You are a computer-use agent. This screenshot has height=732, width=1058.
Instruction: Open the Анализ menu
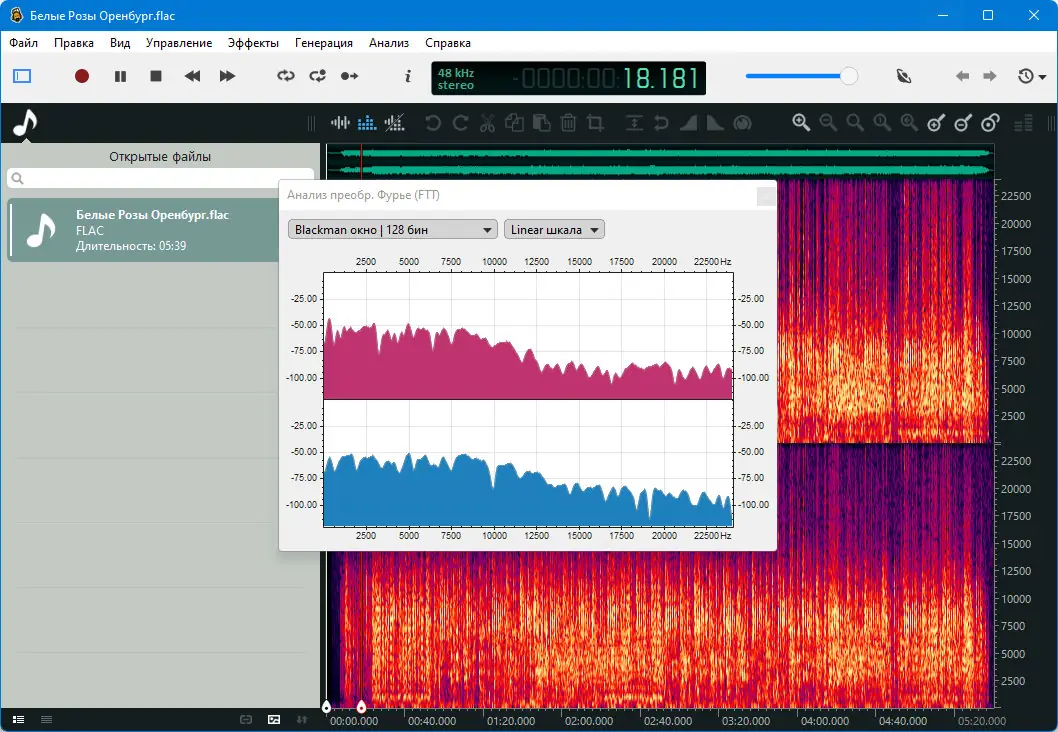(389, 43)
